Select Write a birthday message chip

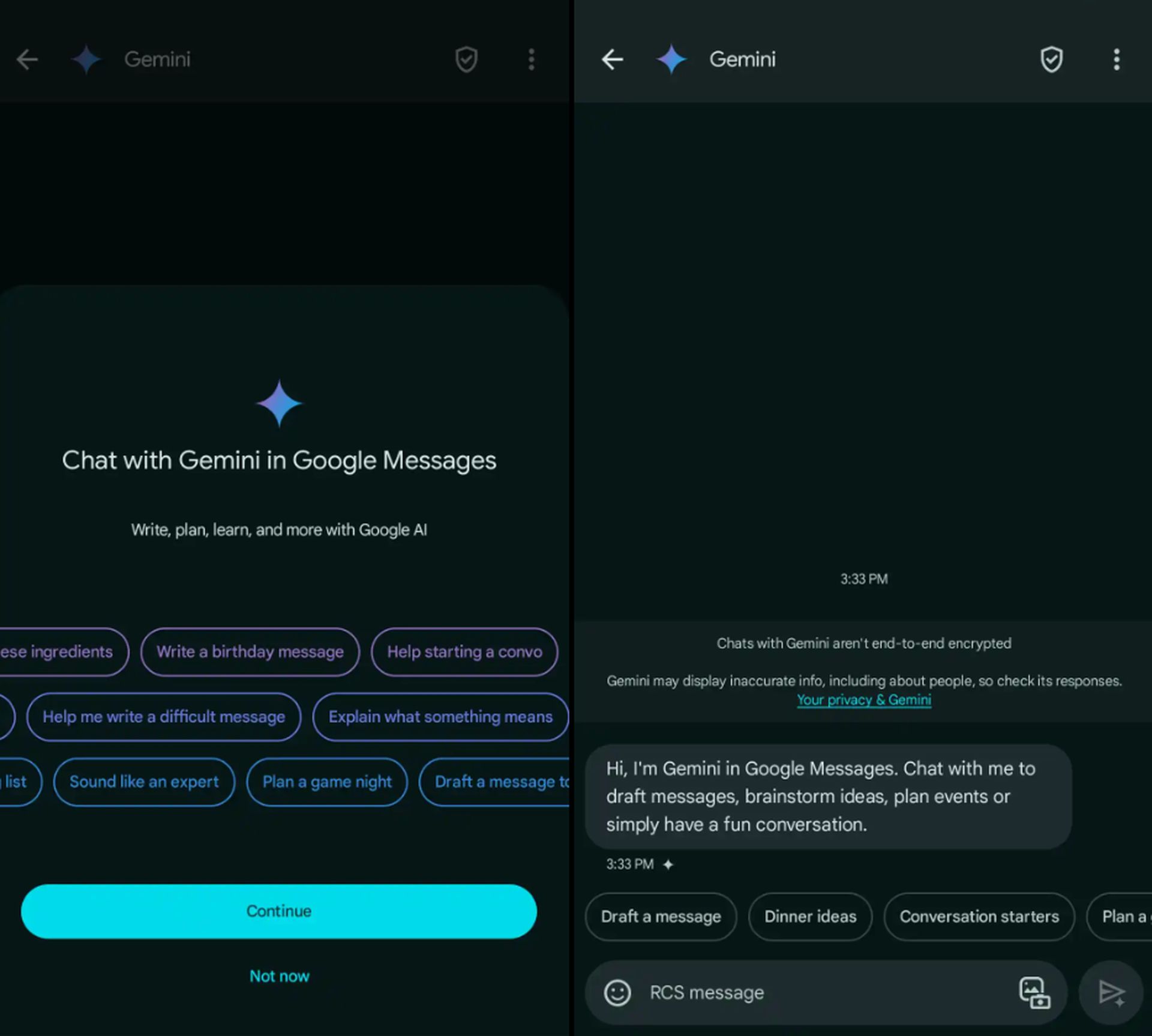coord(249,651)
